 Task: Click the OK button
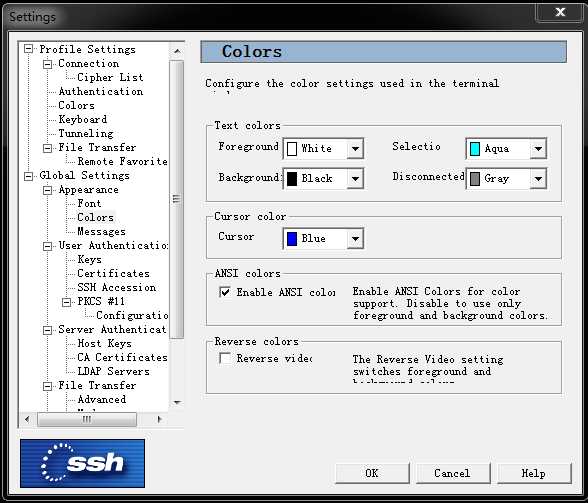point(372,473)
